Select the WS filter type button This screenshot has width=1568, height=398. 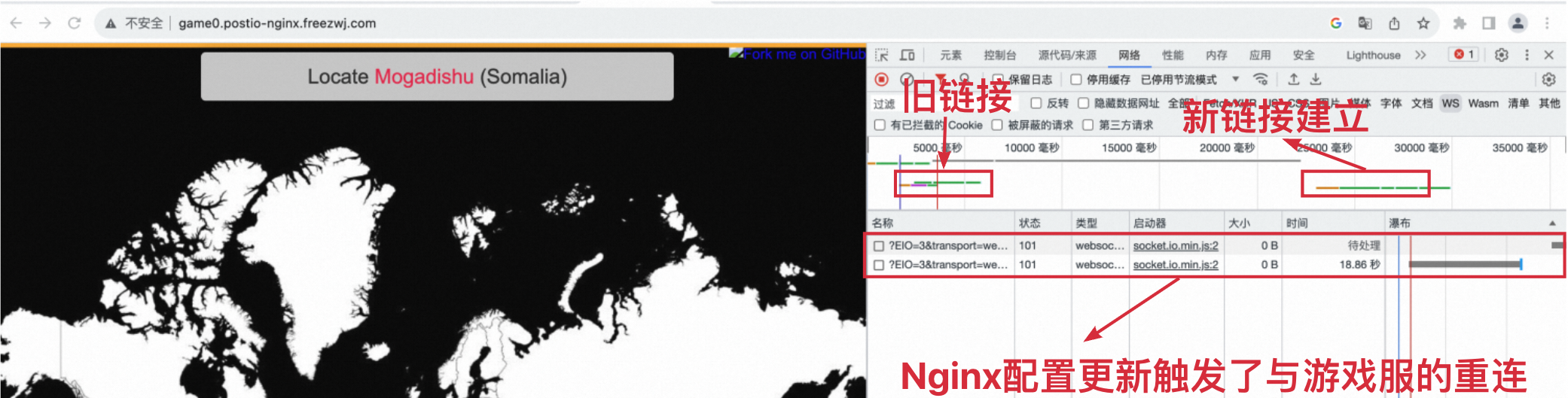tap(1451, 103)
